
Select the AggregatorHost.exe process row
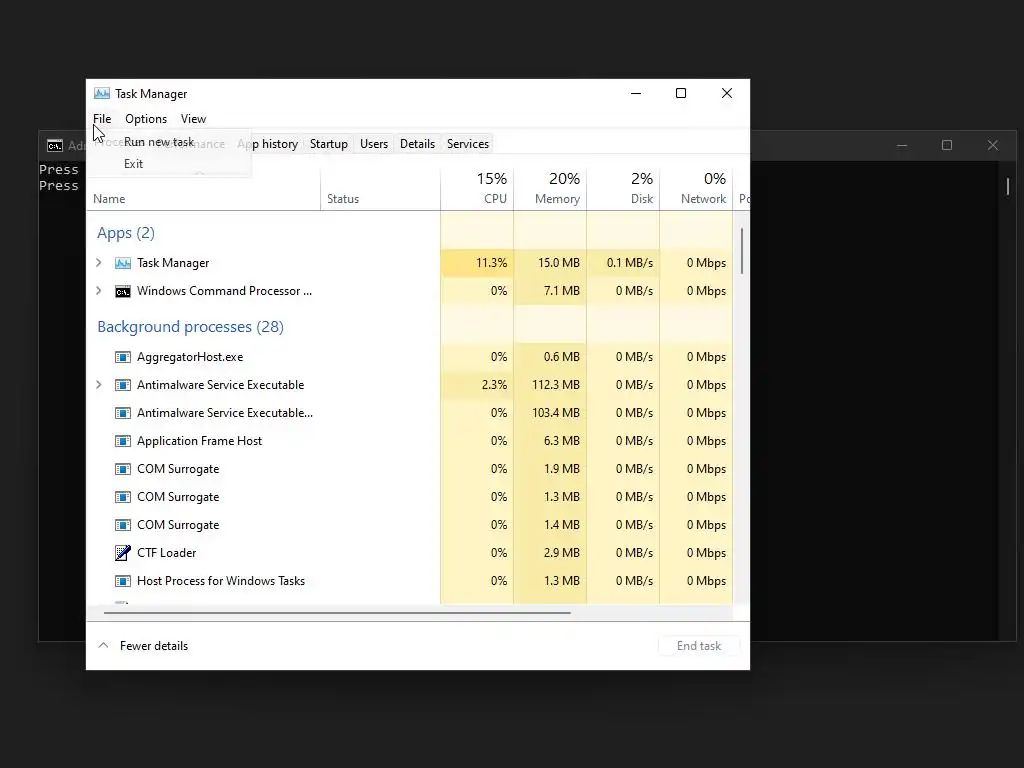409,357
